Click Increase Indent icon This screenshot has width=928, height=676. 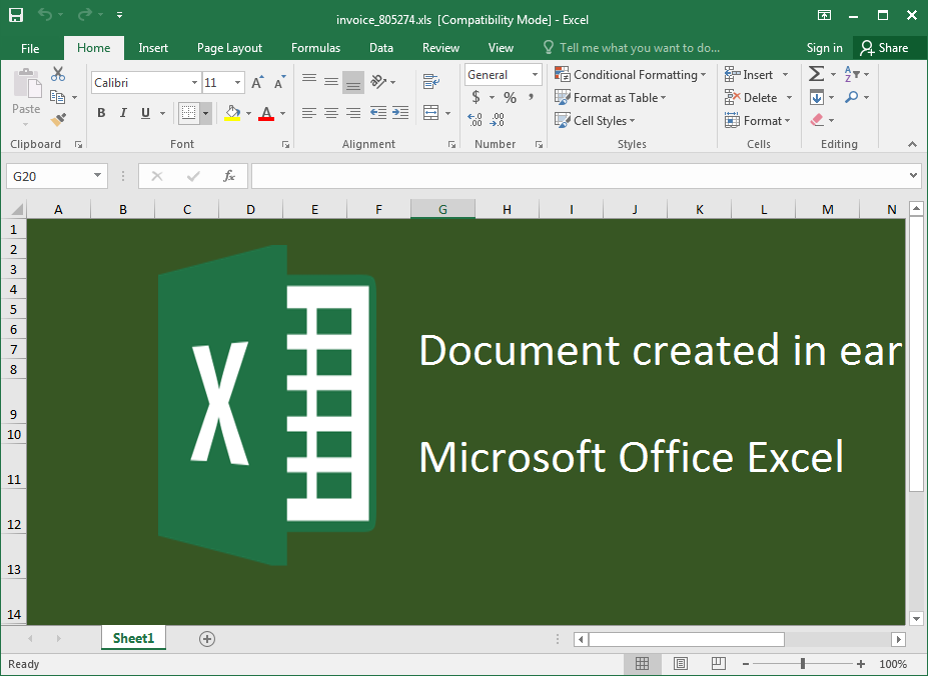point(401,113)
